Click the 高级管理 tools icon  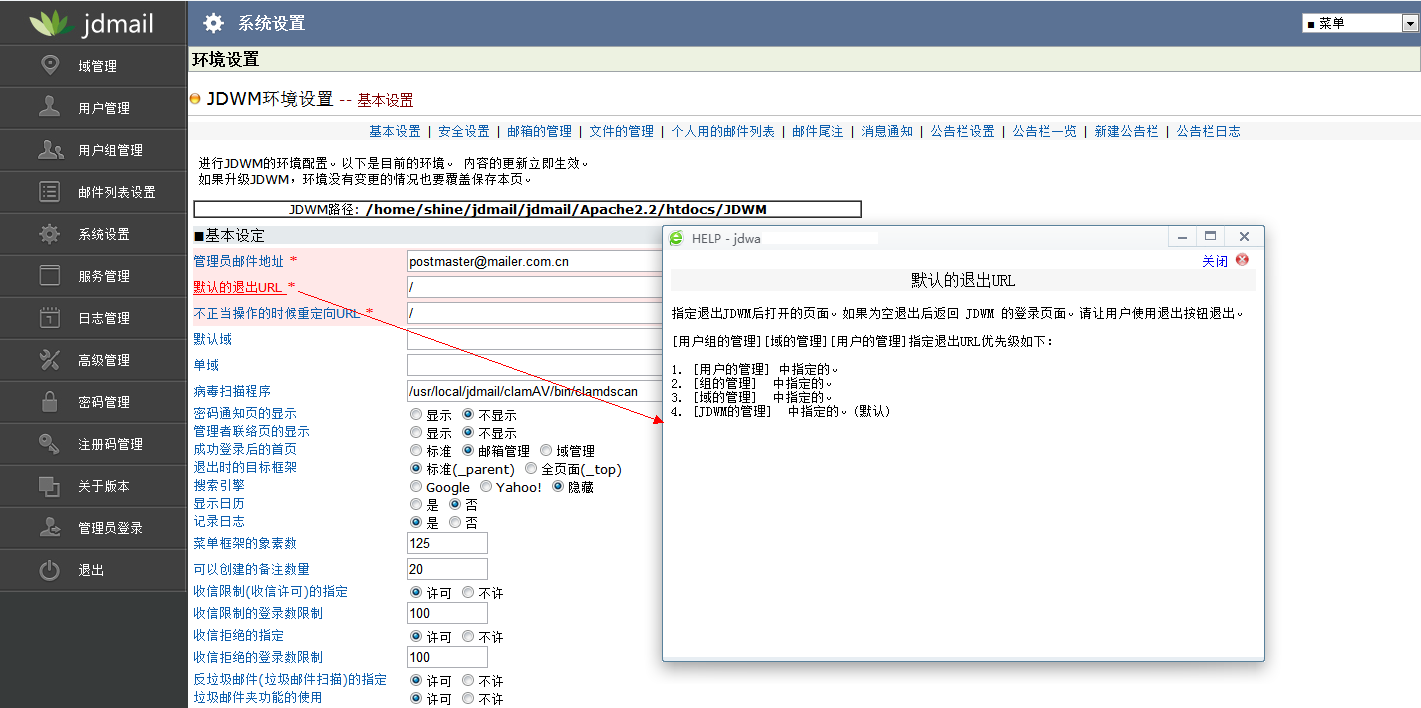click(49, 359)
